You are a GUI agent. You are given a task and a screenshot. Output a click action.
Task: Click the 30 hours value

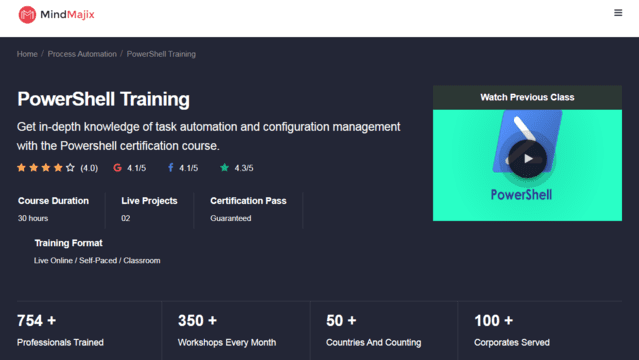pos(33,219)
